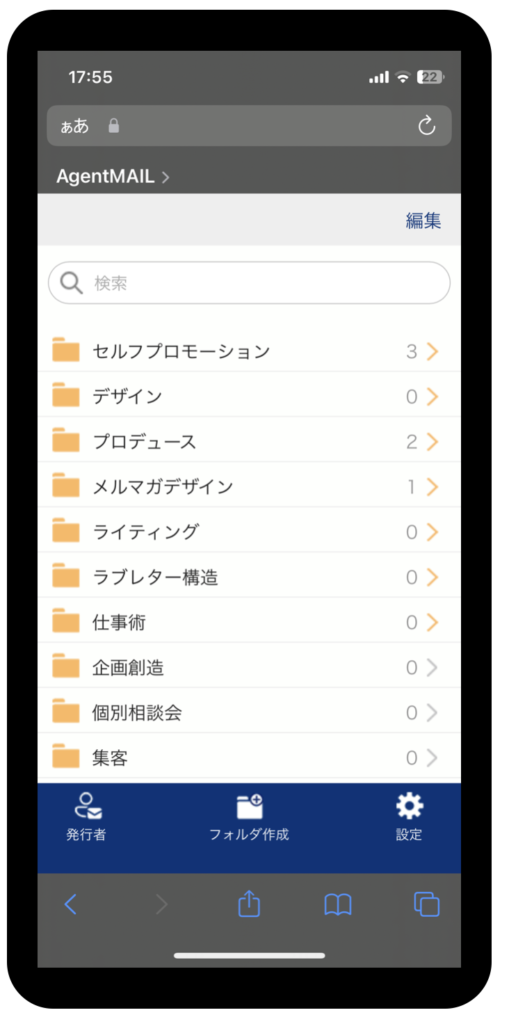The width and height of the screenshot is (509, 1024).
Task: Click count 2 on プロデュース row
Action: [x=411, y=441]
